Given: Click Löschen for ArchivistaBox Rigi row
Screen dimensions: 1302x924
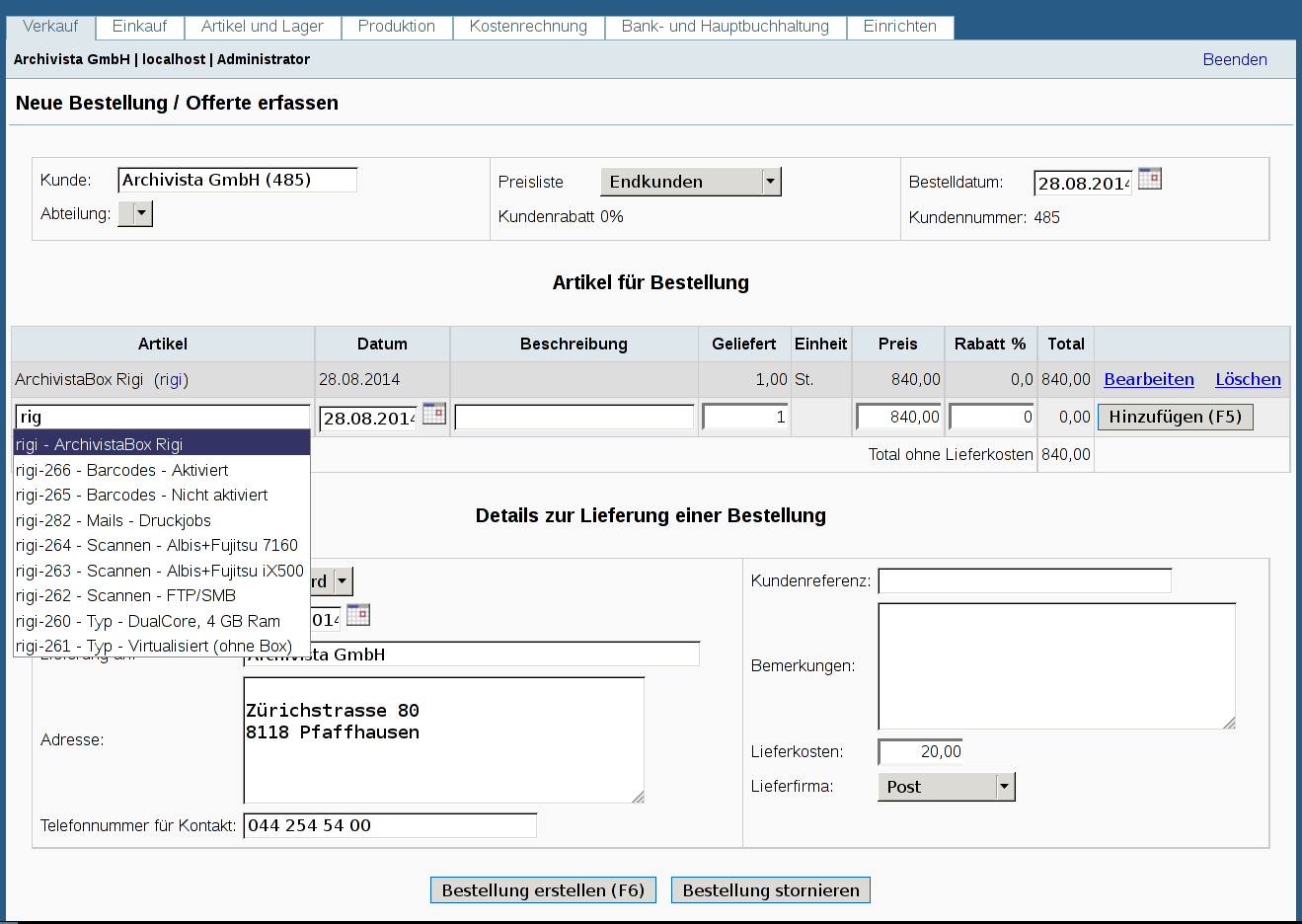Looking at the screenshot, I should pos(1248,379).
